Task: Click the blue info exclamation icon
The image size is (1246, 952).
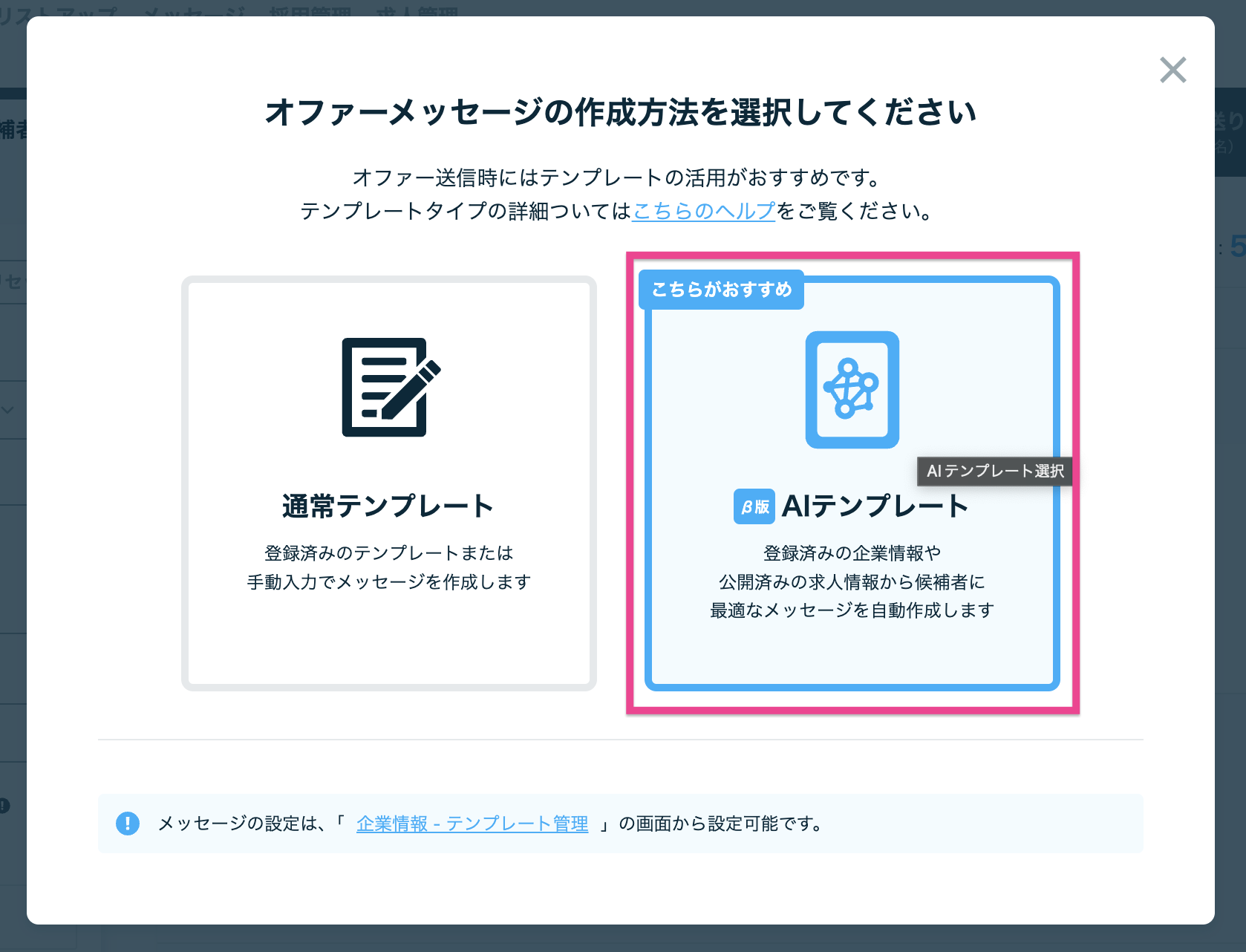Action: 128,824
